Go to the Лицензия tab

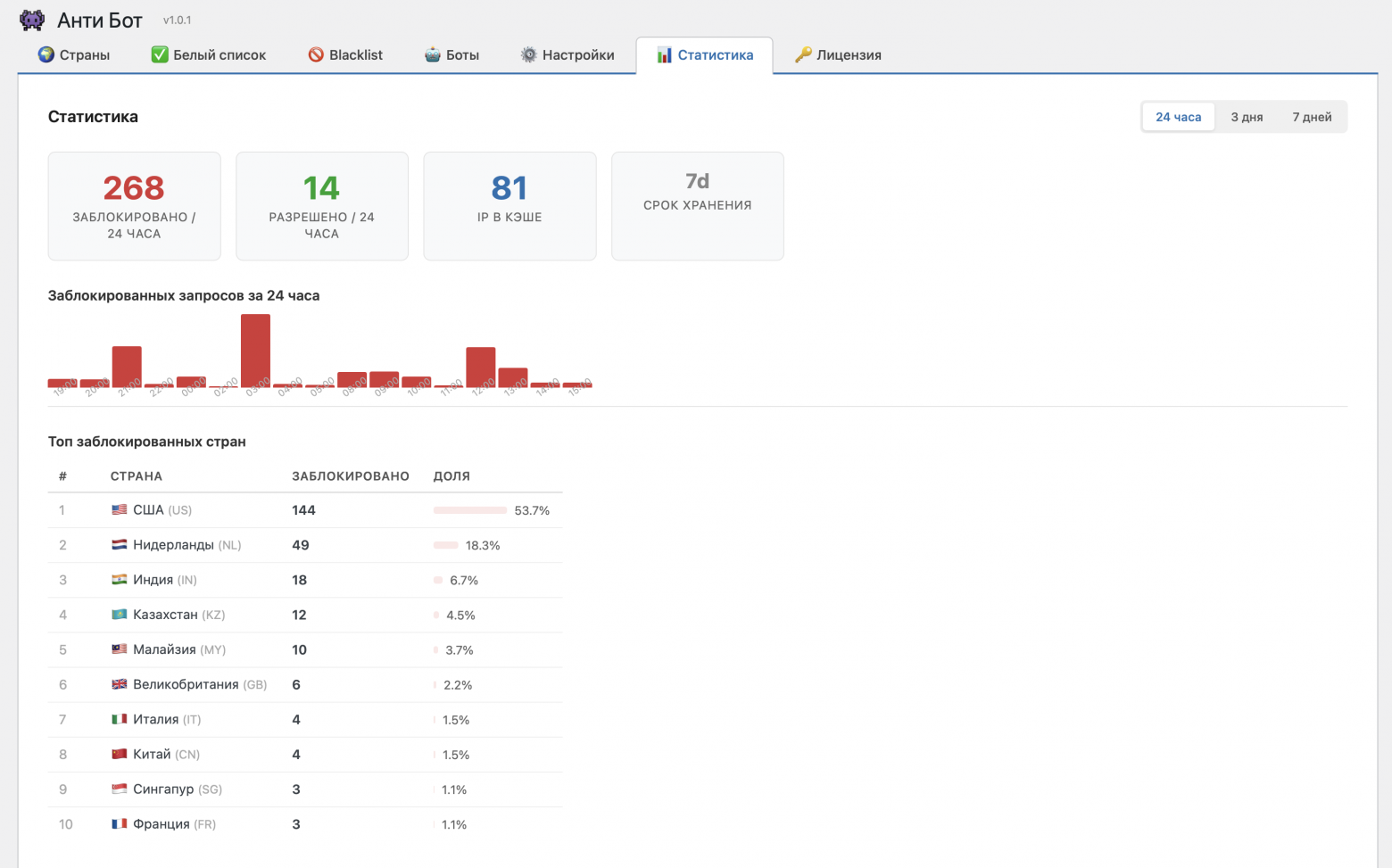pos(838,55)
